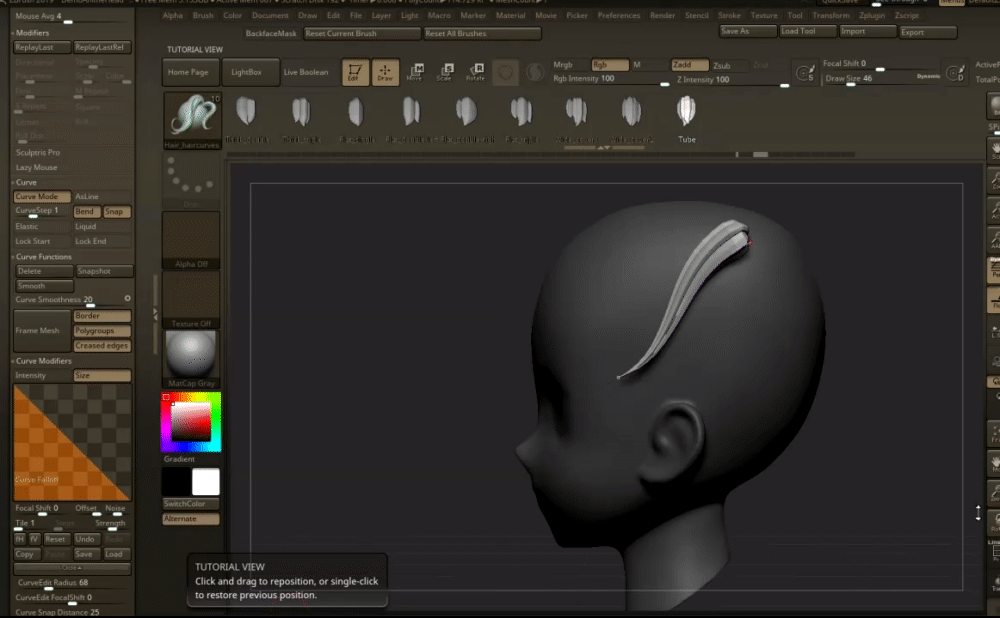1000x618 pixels.
Task: Toggle Curve Mode
Action: point(42,196)
